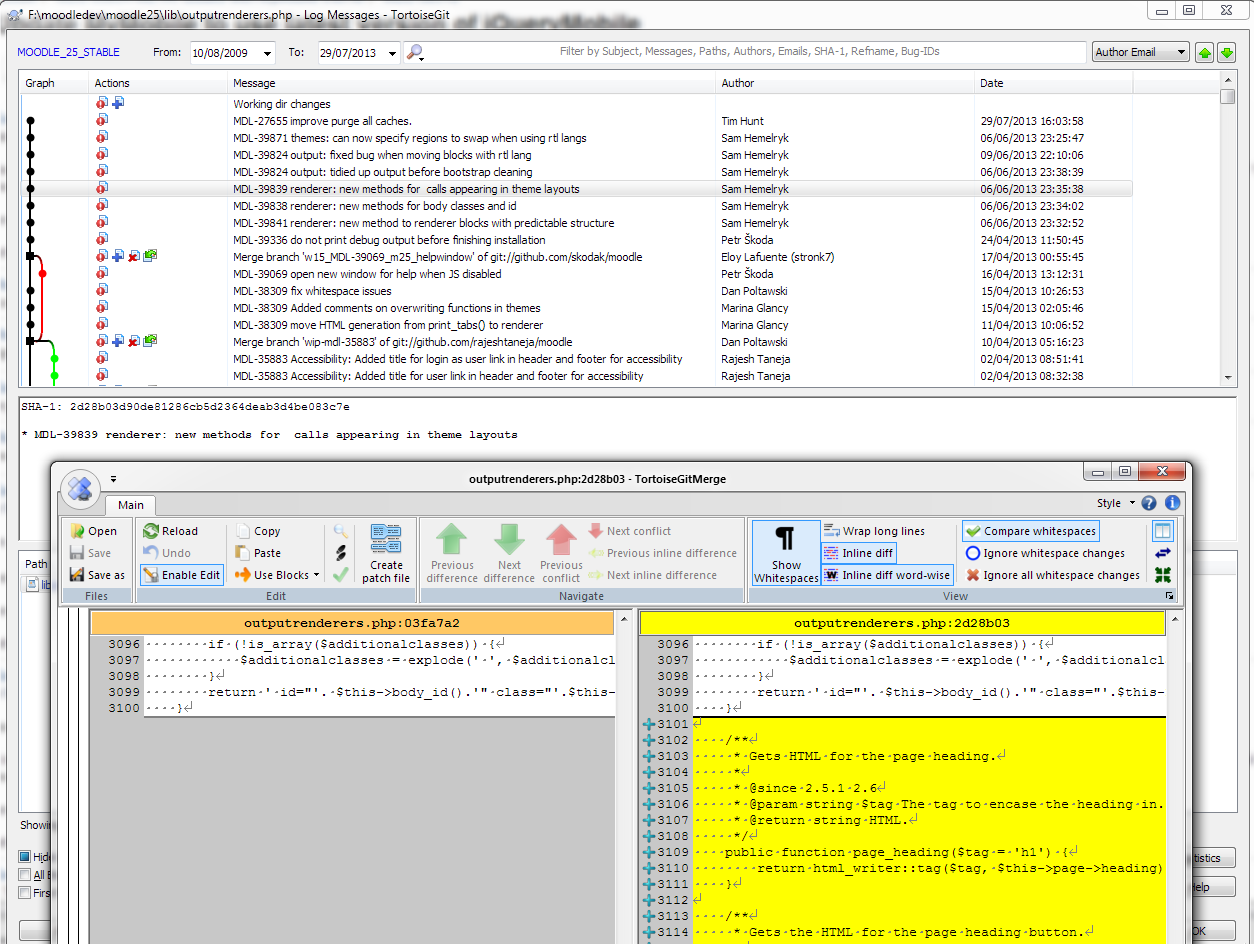1254x944 pixels.
Task: Click the Author column header
Action: click(845, 83)
